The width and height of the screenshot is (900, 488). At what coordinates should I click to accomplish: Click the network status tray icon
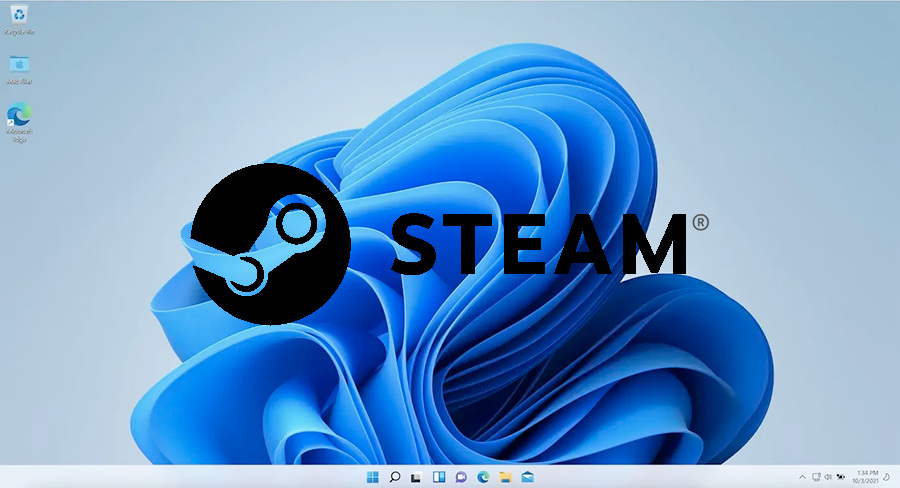pos(816,477)
